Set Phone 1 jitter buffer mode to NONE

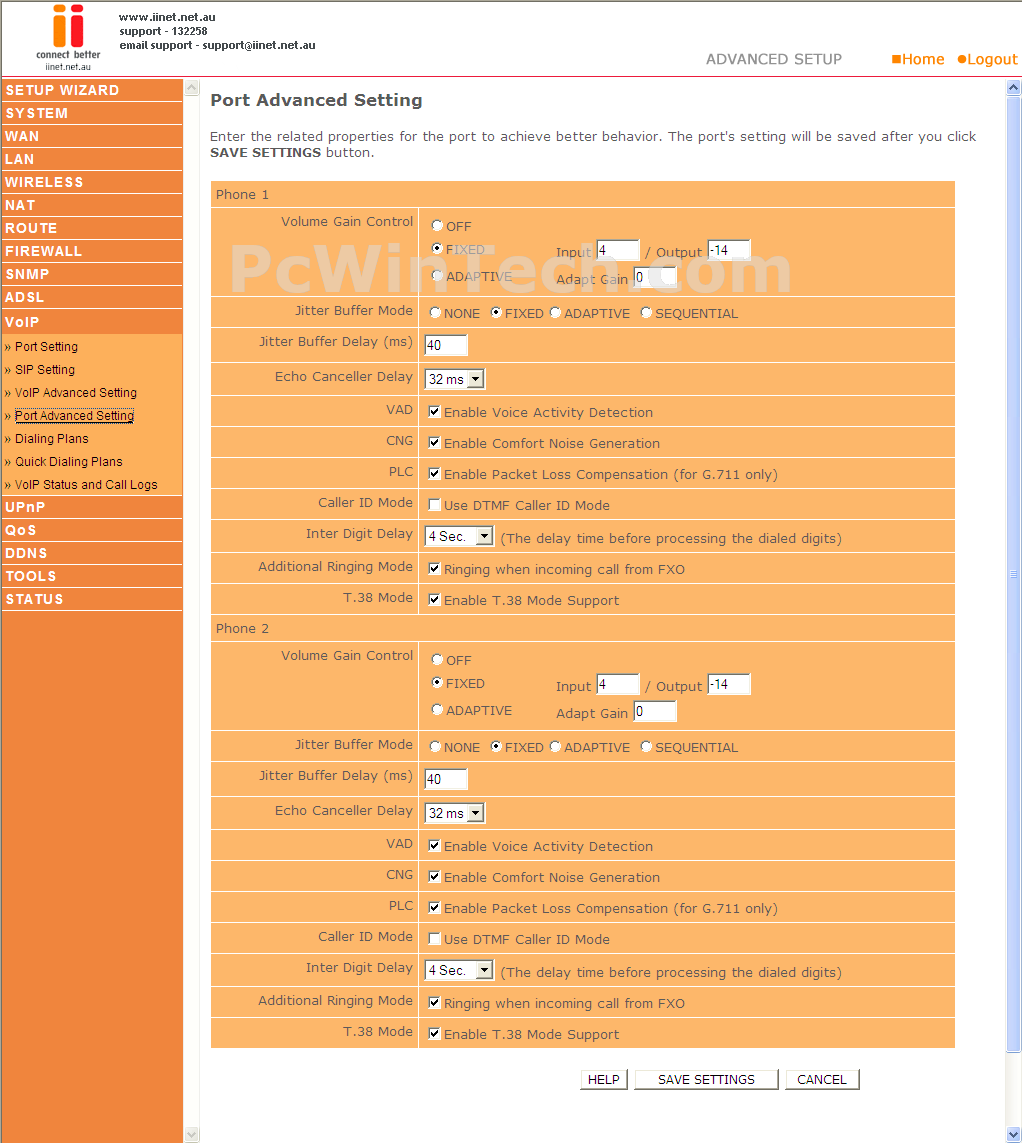pos(435,313)
